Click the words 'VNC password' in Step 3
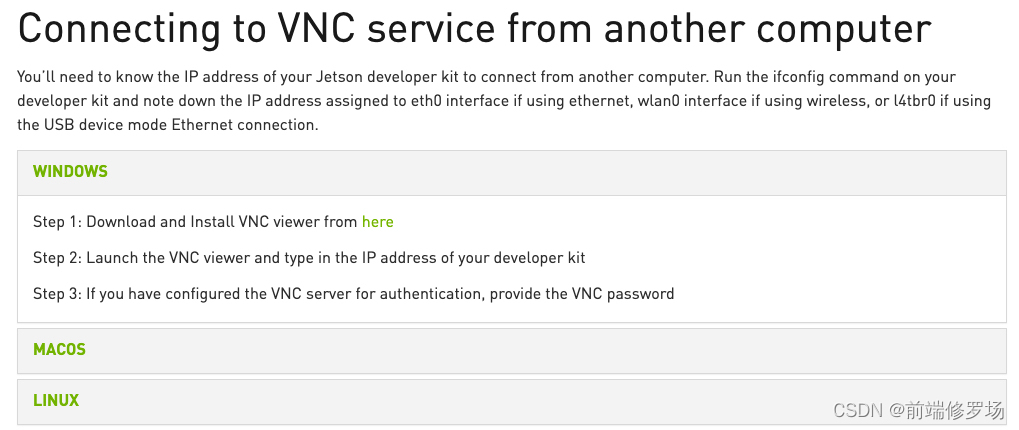 point(623,294)
